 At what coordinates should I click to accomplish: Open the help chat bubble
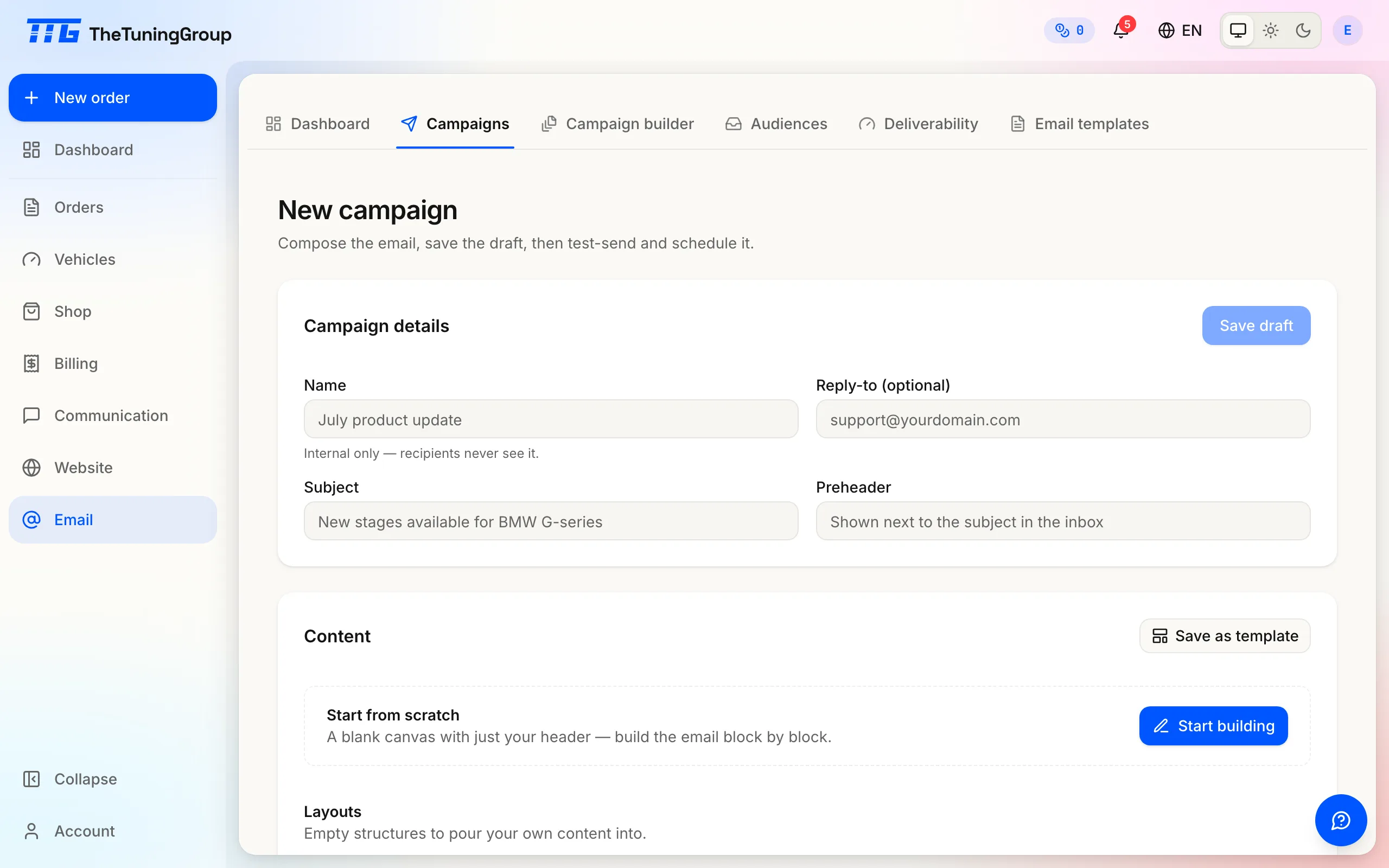(1341, 820)
